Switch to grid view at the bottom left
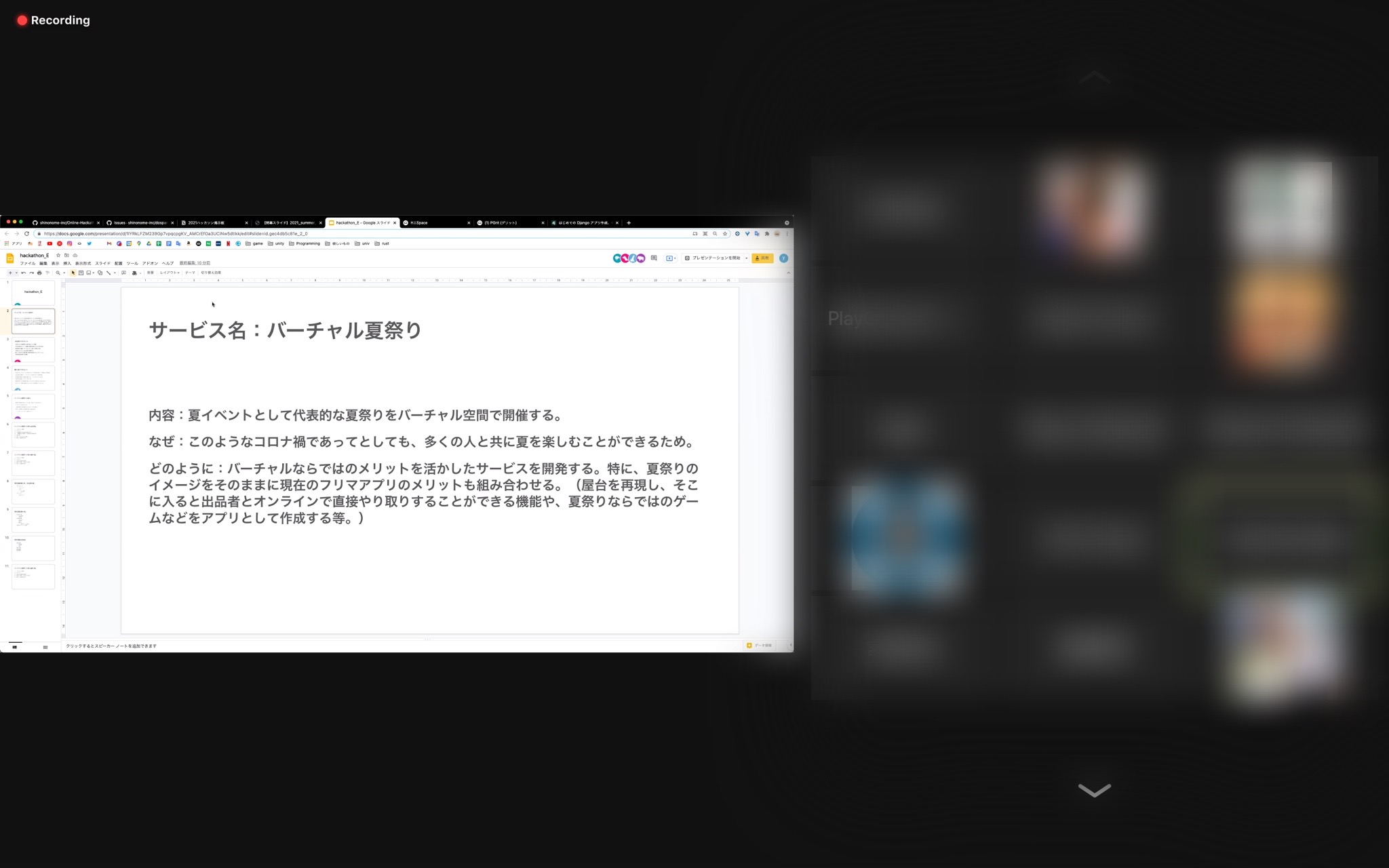The width and height of the screenshot is (1389, 868). [x=45, y=647]
